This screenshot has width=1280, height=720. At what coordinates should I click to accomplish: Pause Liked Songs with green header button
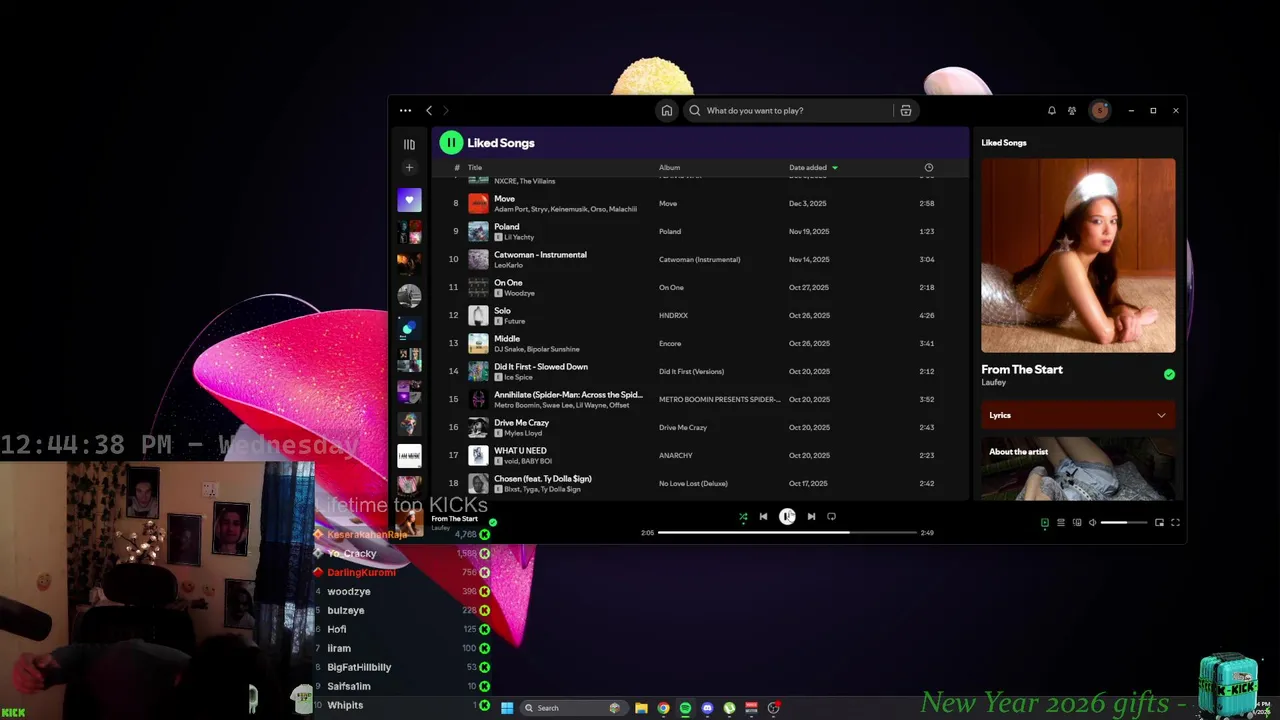(451, 143)
